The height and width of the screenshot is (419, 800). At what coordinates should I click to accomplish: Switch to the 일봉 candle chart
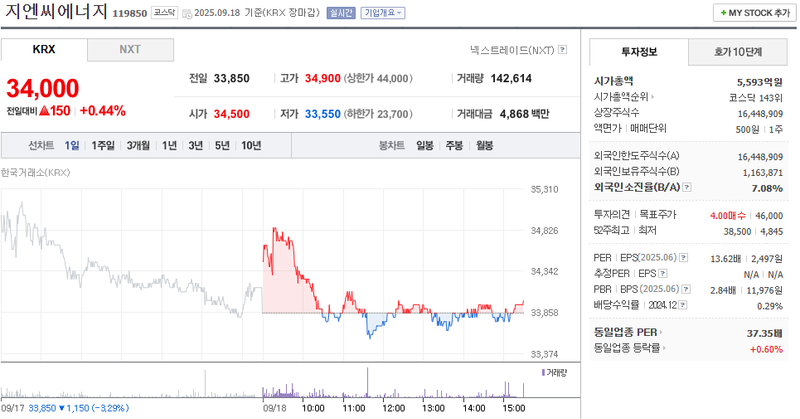(x=425, y=145)
